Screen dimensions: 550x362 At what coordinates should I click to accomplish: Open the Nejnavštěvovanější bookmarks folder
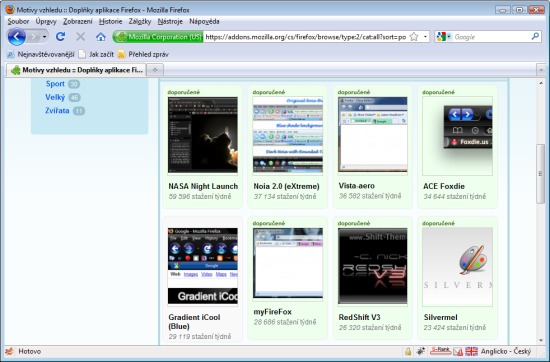[41, 54]
